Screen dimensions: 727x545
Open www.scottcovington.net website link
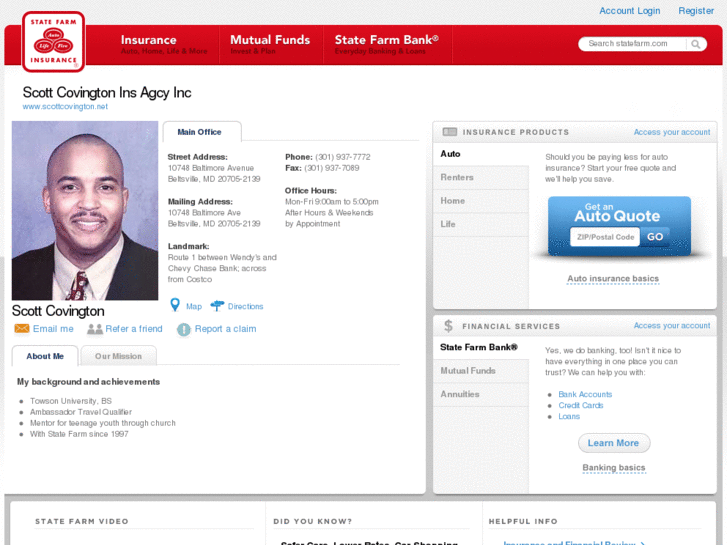pos(65,106)
